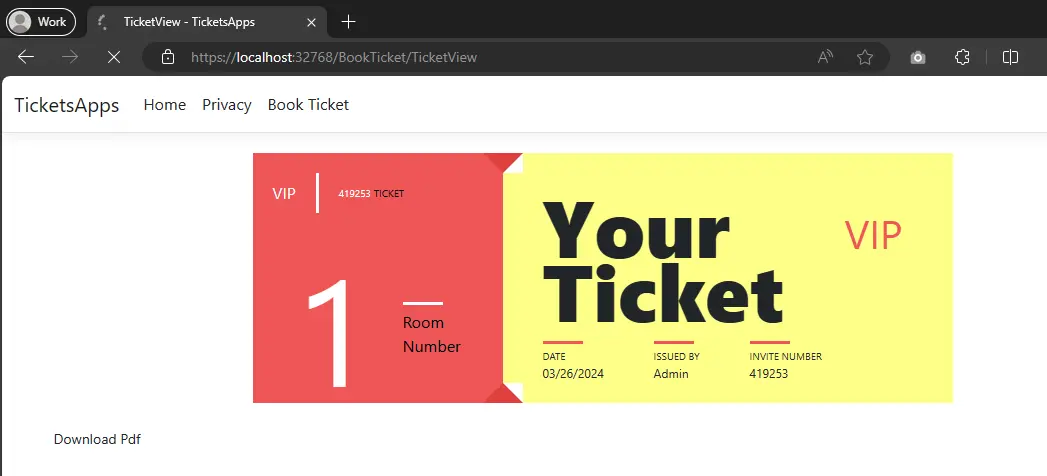1047x476 pixels.
Task: Open the browser extensions menu
Action: click(x=962, y=57)
